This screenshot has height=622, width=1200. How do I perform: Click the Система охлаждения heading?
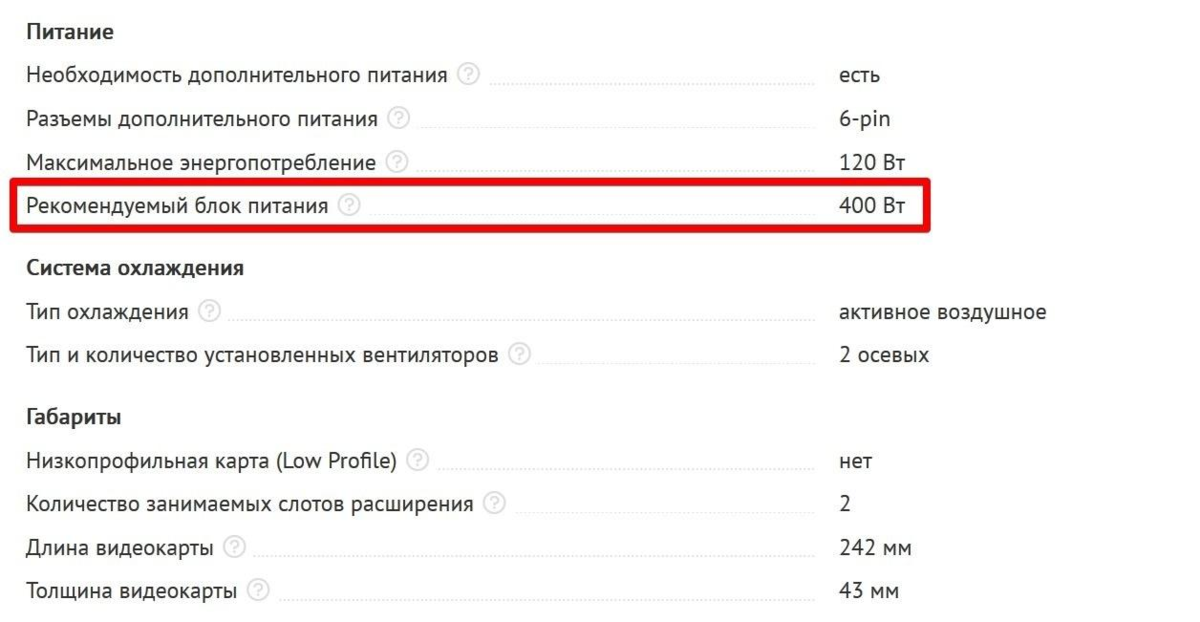(135, 269)
